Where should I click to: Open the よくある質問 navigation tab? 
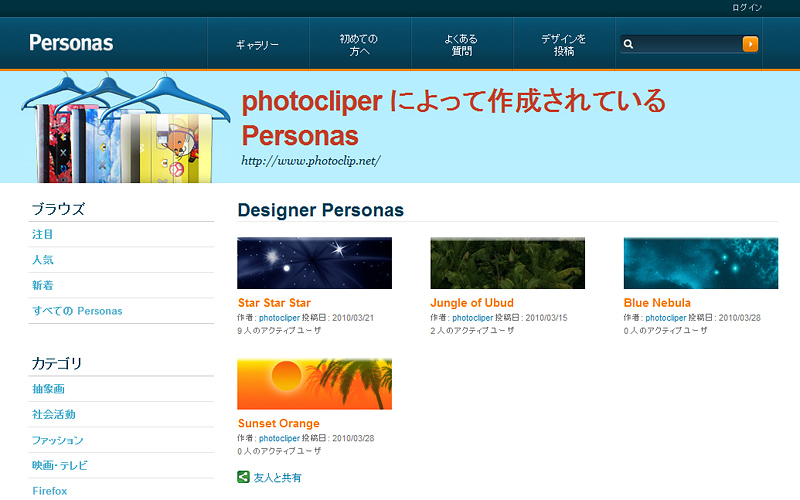[461, 44]
